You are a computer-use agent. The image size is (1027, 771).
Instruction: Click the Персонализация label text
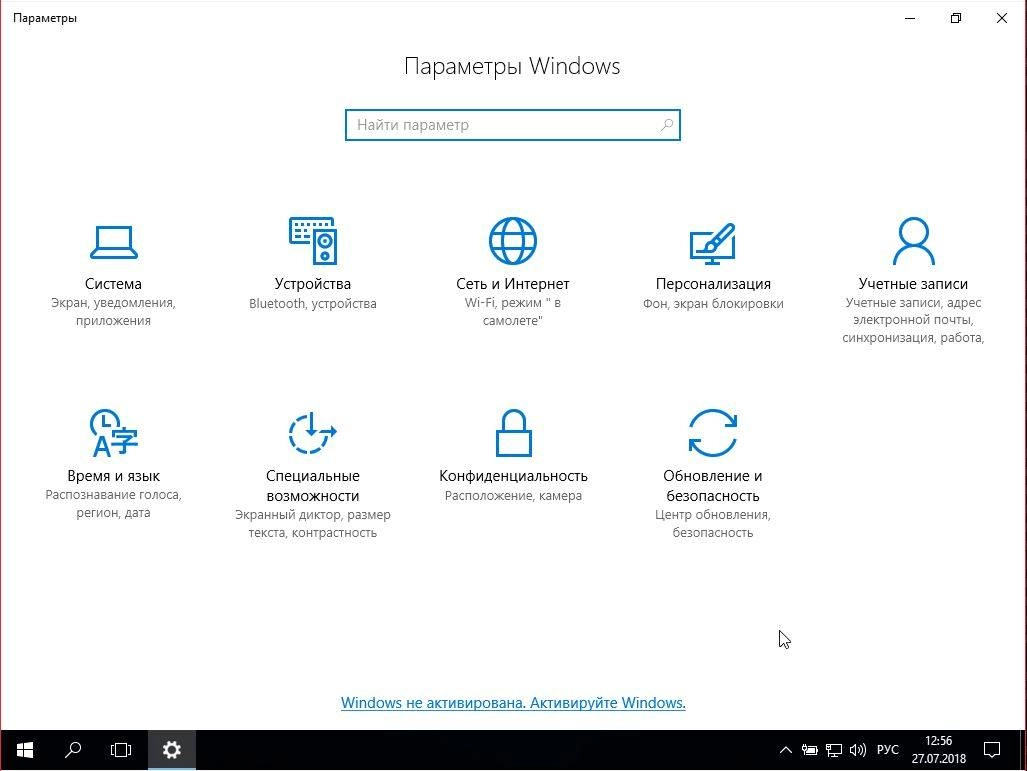[x=713, y=284]
